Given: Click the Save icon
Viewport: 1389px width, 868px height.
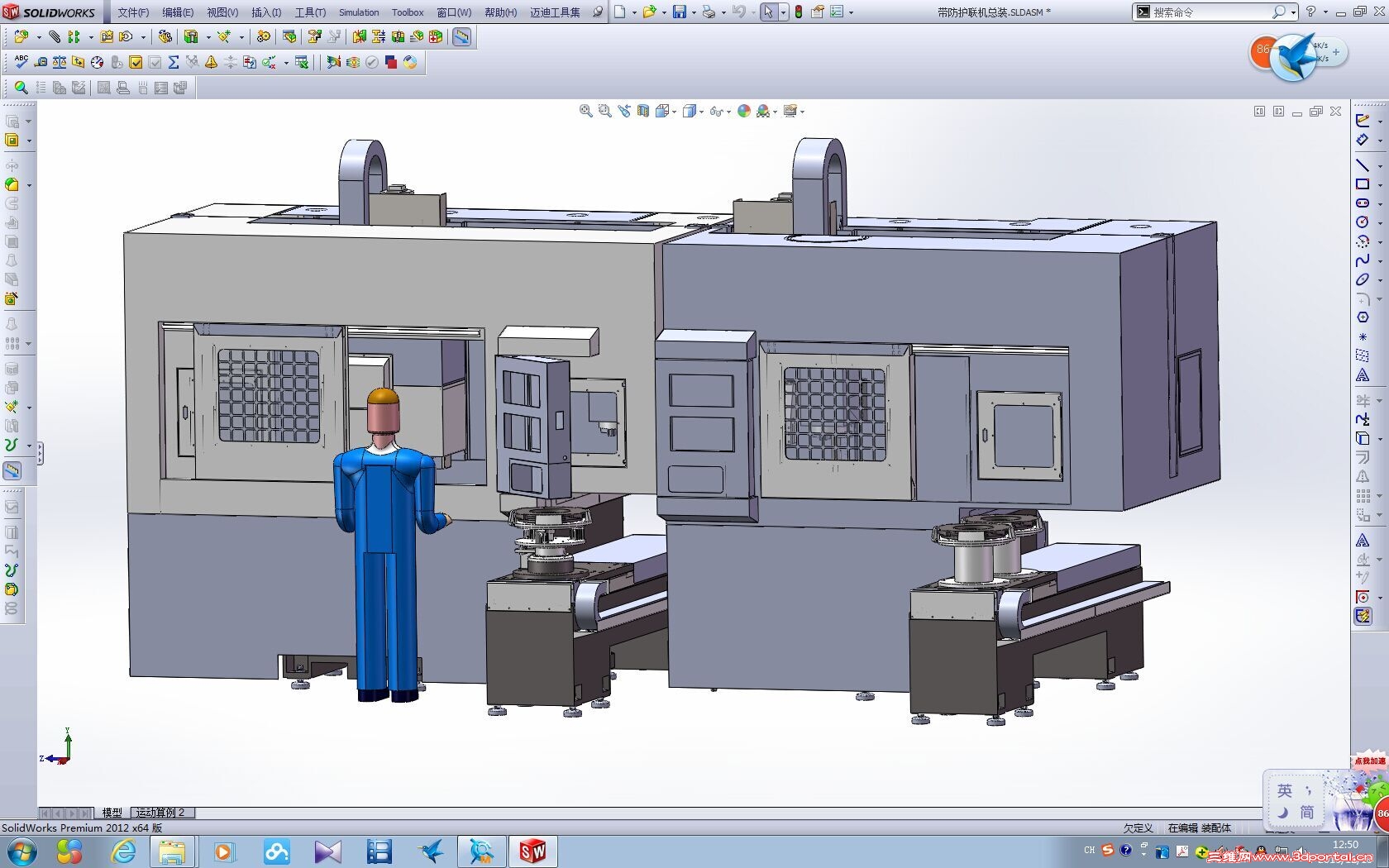Looking at the screenshot, I should point(679,12).
